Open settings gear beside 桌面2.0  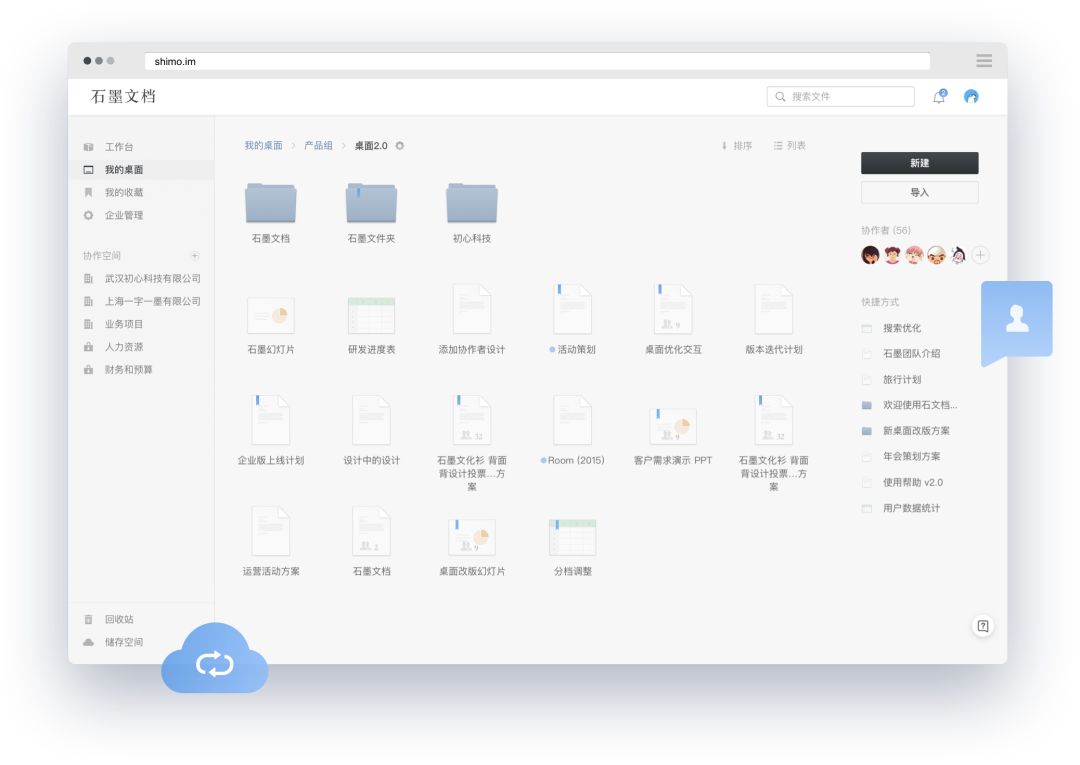pos(399,145)
